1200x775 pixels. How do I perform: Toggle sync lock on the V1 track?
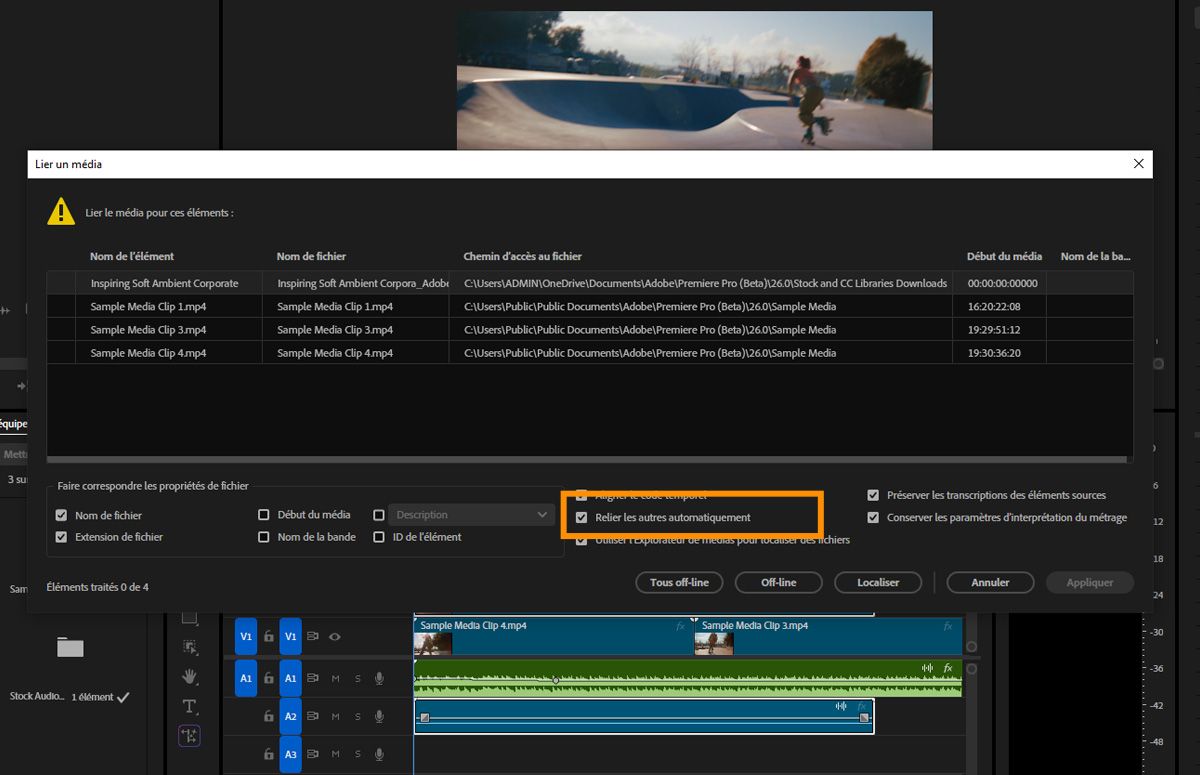(313, 636)
